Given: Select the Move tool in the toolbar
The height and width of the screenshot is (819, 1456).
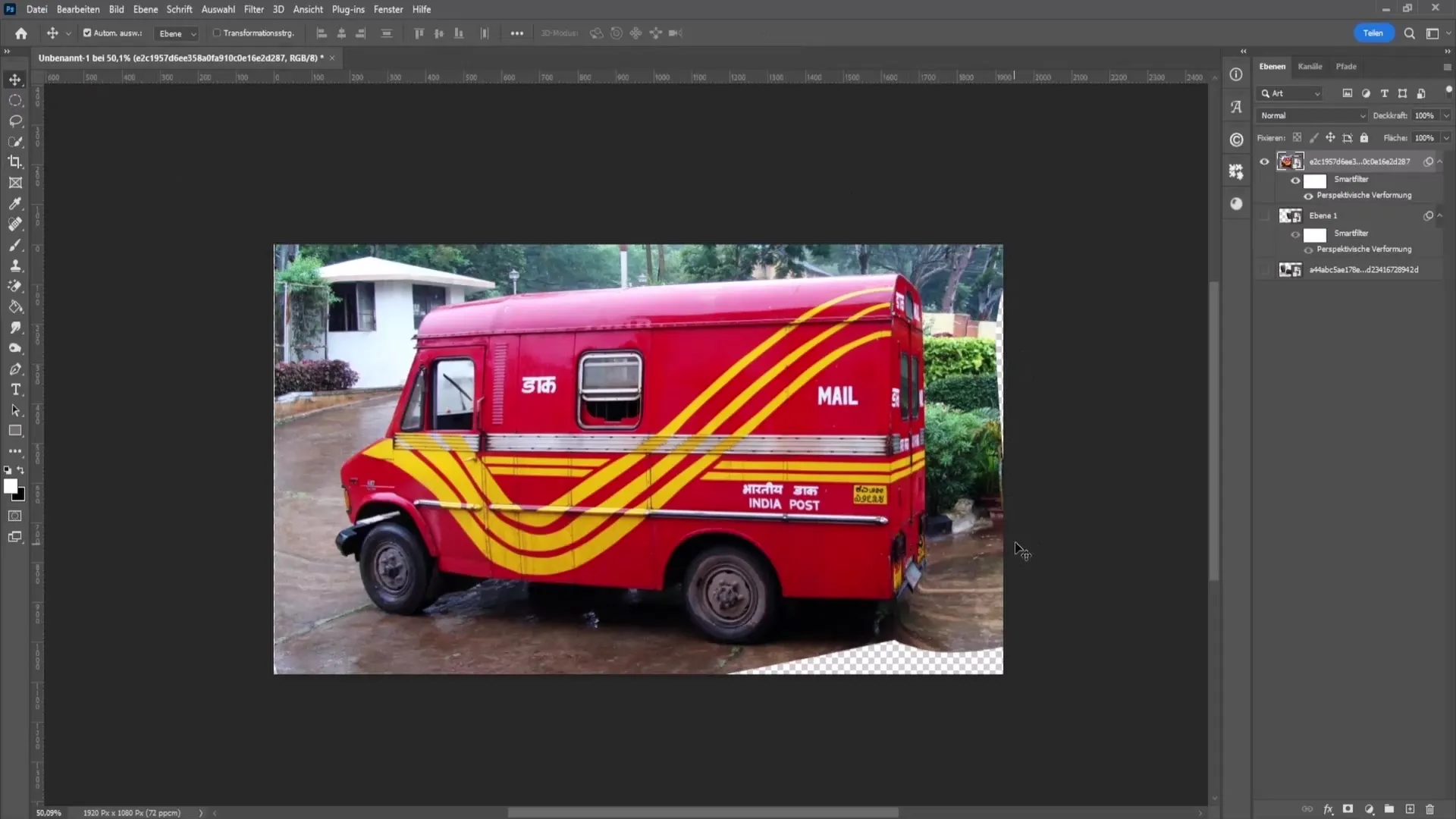Looking at the screenshot, I should (x=15, y=80).
